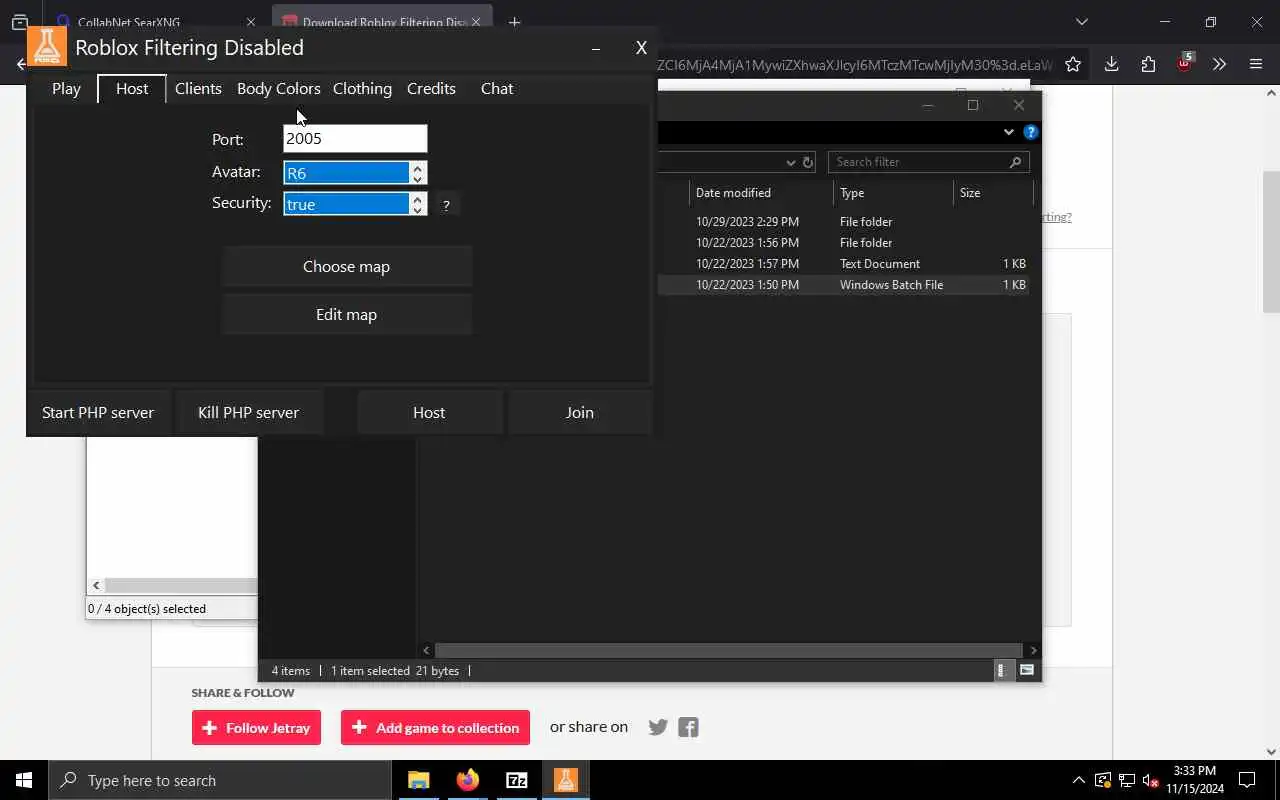
Task: Click the Choose map button
Action: click(346, 267)
